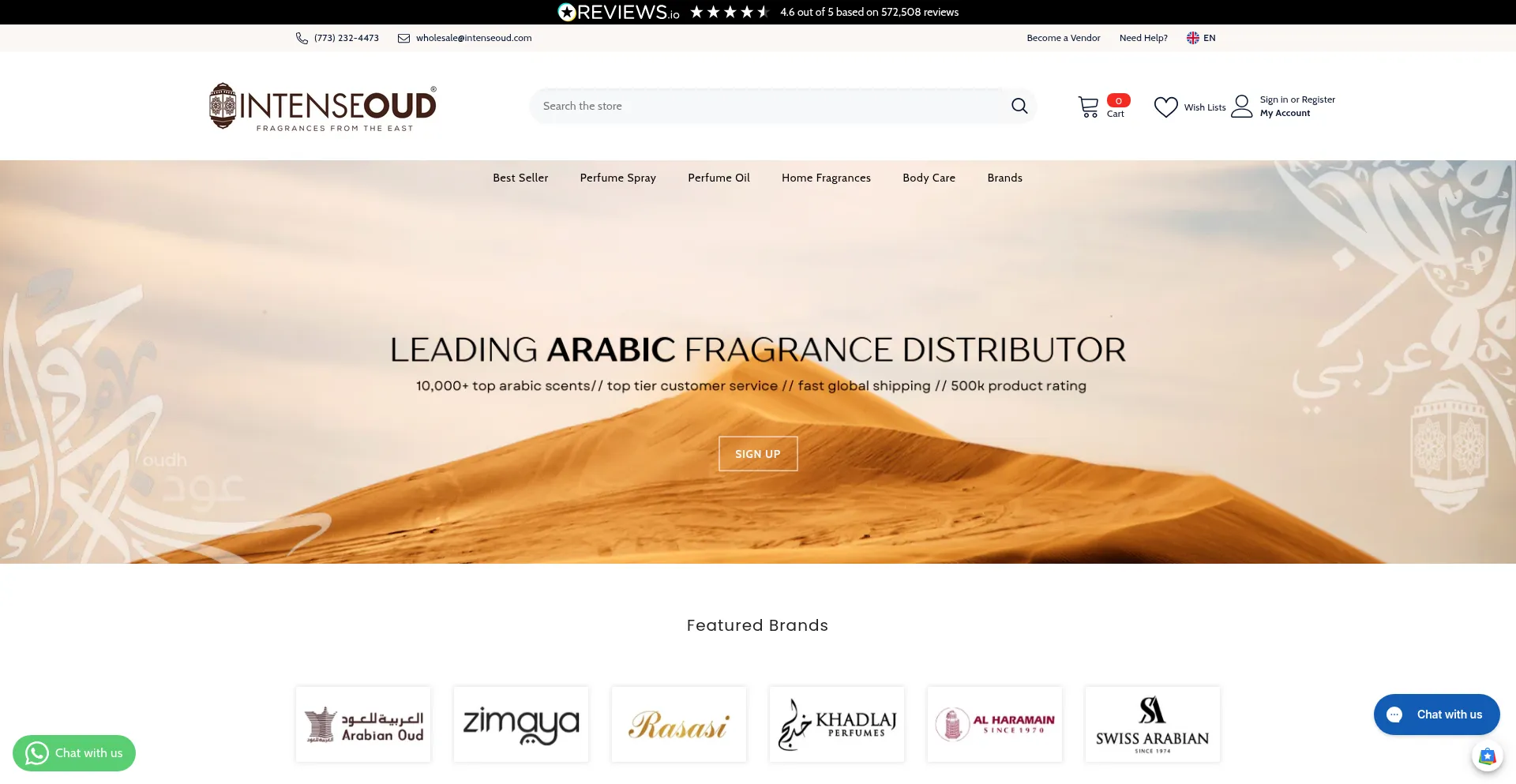Click the blue chat bubble icon
The image size is (1516, 784).
(1395, 715)
